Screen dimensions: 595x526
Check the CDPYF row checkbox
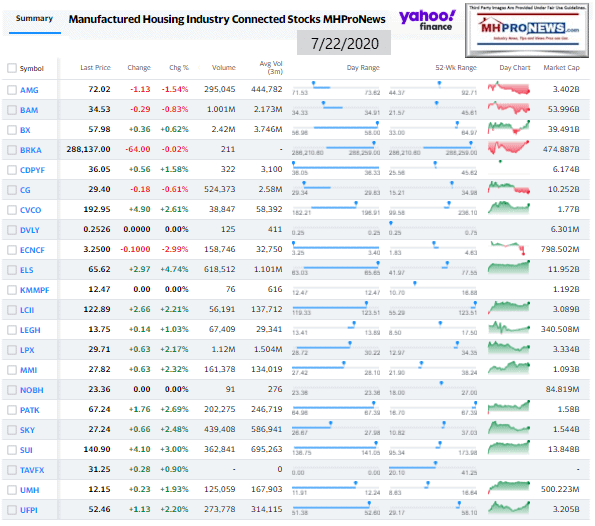tap(12, 170)
